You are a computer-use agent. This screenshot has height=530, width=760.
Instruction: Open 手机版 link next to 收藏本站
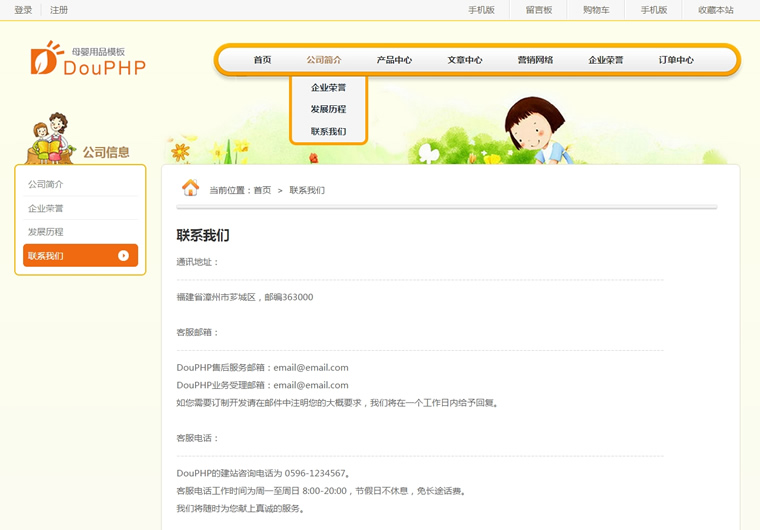(x=654, y=10)
